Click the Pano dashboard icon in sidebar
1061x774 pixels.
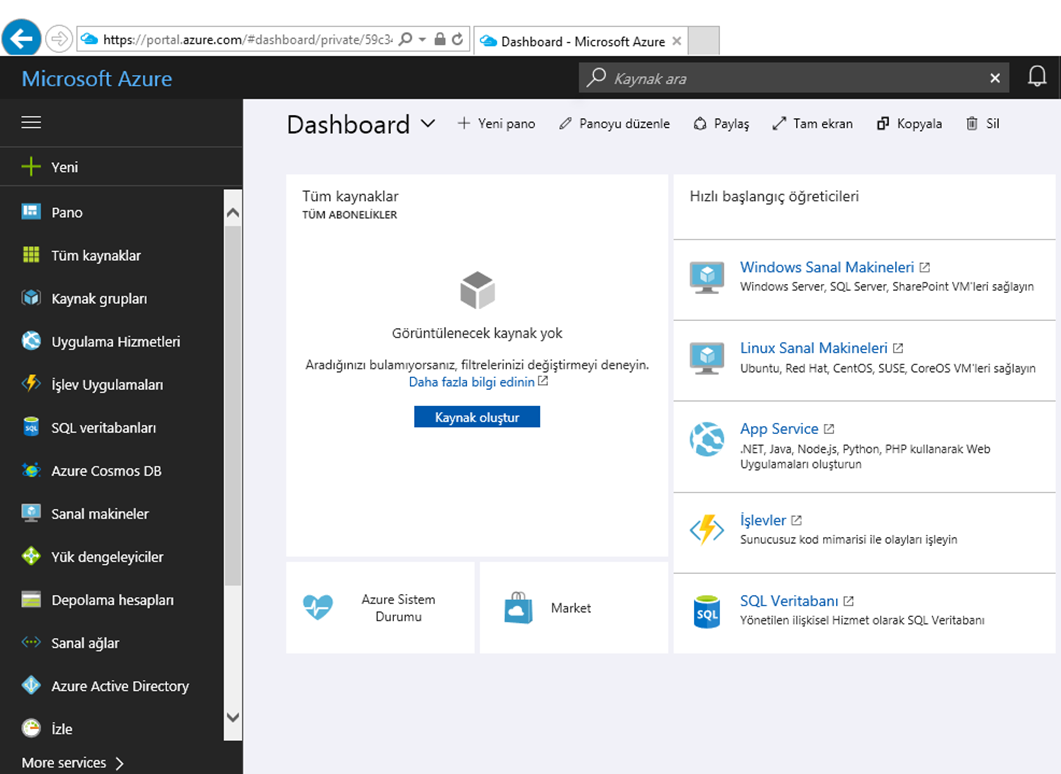coord(31,212)
